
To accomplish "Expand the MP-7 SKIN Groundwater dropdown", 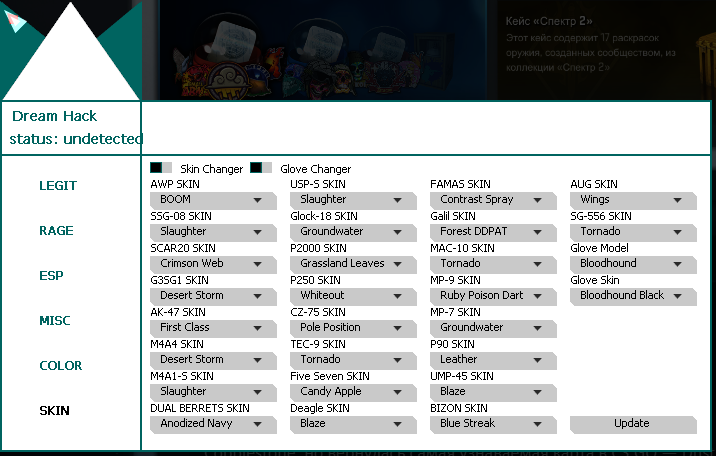I will coord(493,329).
